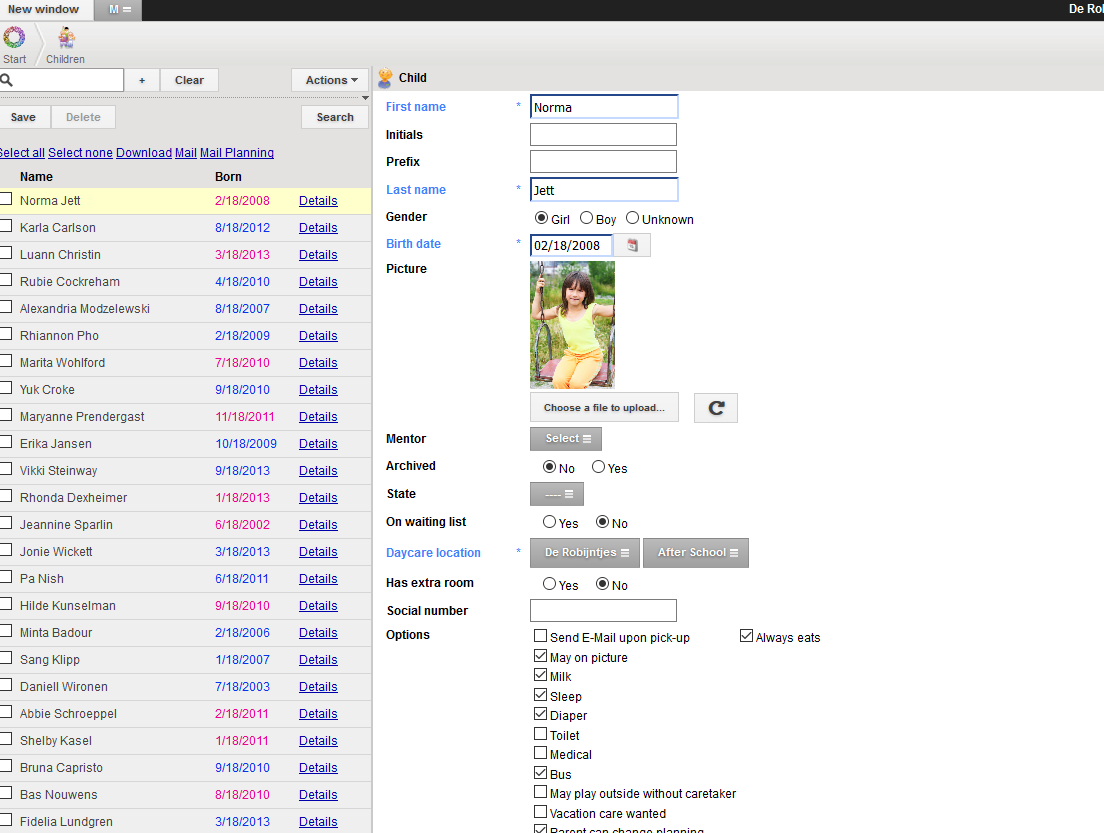The height and width of the screenshot is (833, 1104).
Task: Click the Delete button
Action: pos(83,118)
